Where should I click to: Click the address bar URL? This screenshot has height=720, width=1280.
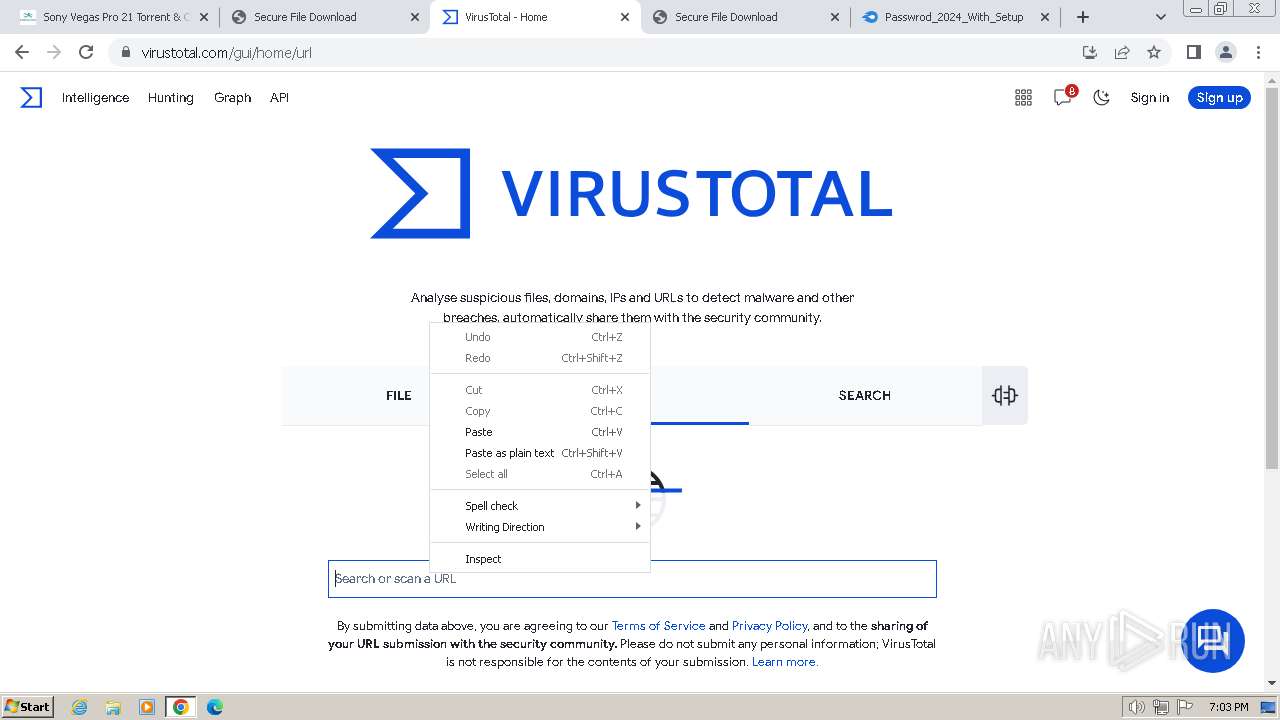(226, 52)
